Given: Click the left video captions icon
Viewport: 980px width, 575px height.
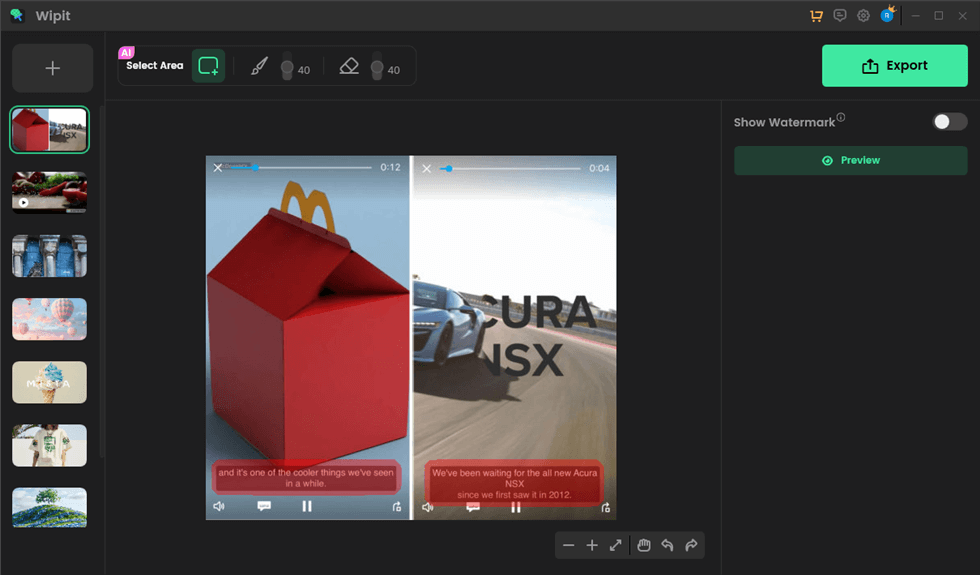Looking at the screenshot, I should [x=264, y=506].
